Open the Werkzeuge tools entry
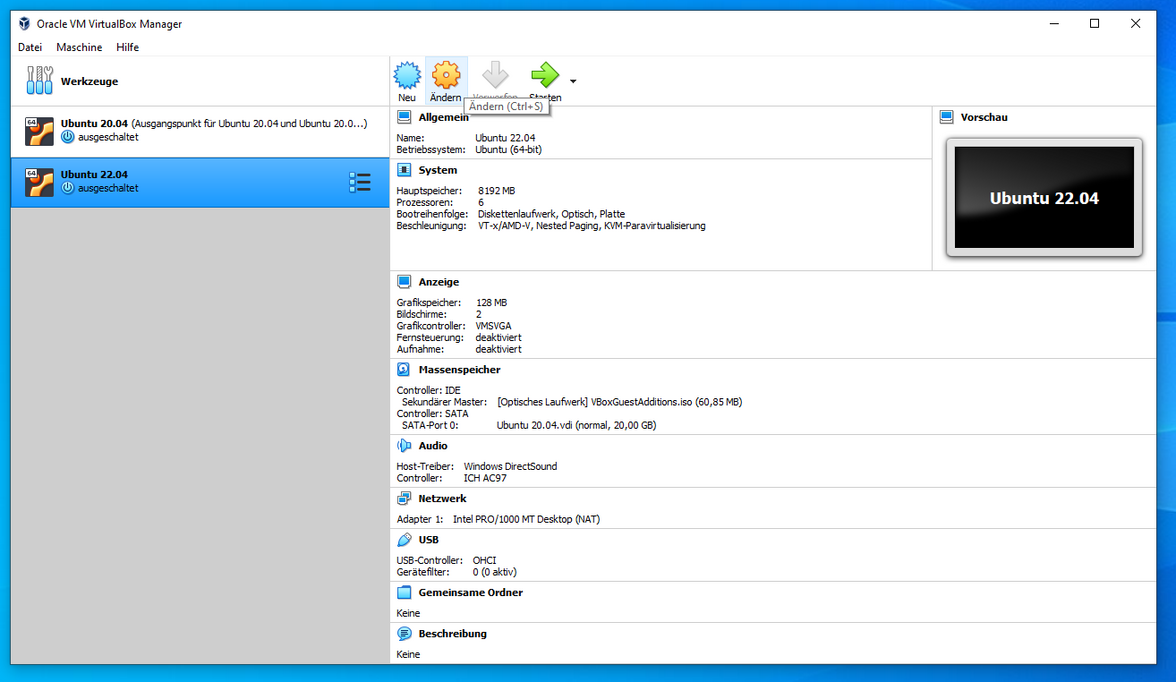Viewport: 1176px width, 682px height. click(89, 81)
